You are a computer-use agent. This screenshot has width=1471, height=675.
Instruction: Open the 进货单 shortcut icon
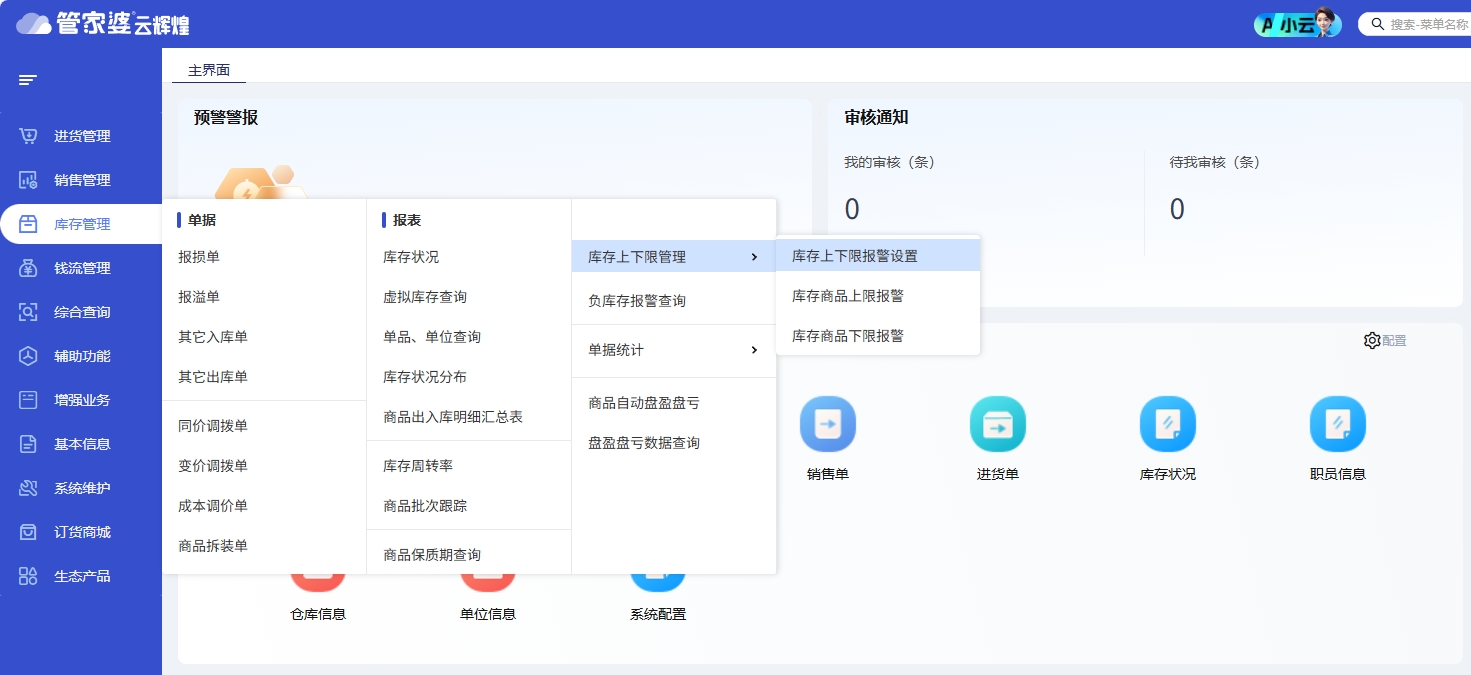(998, 424)
